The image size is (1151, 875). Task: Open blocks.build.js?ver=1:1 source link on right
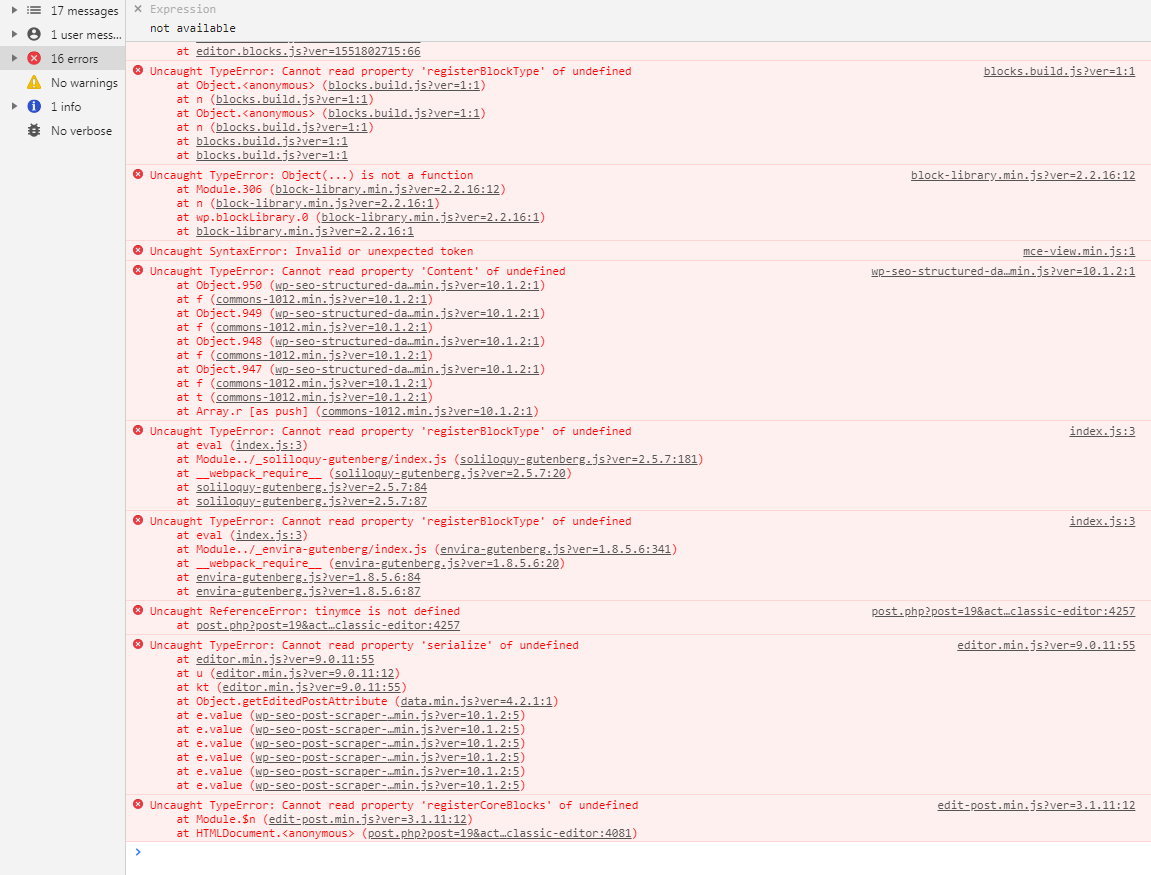[x=1059, y=71]
